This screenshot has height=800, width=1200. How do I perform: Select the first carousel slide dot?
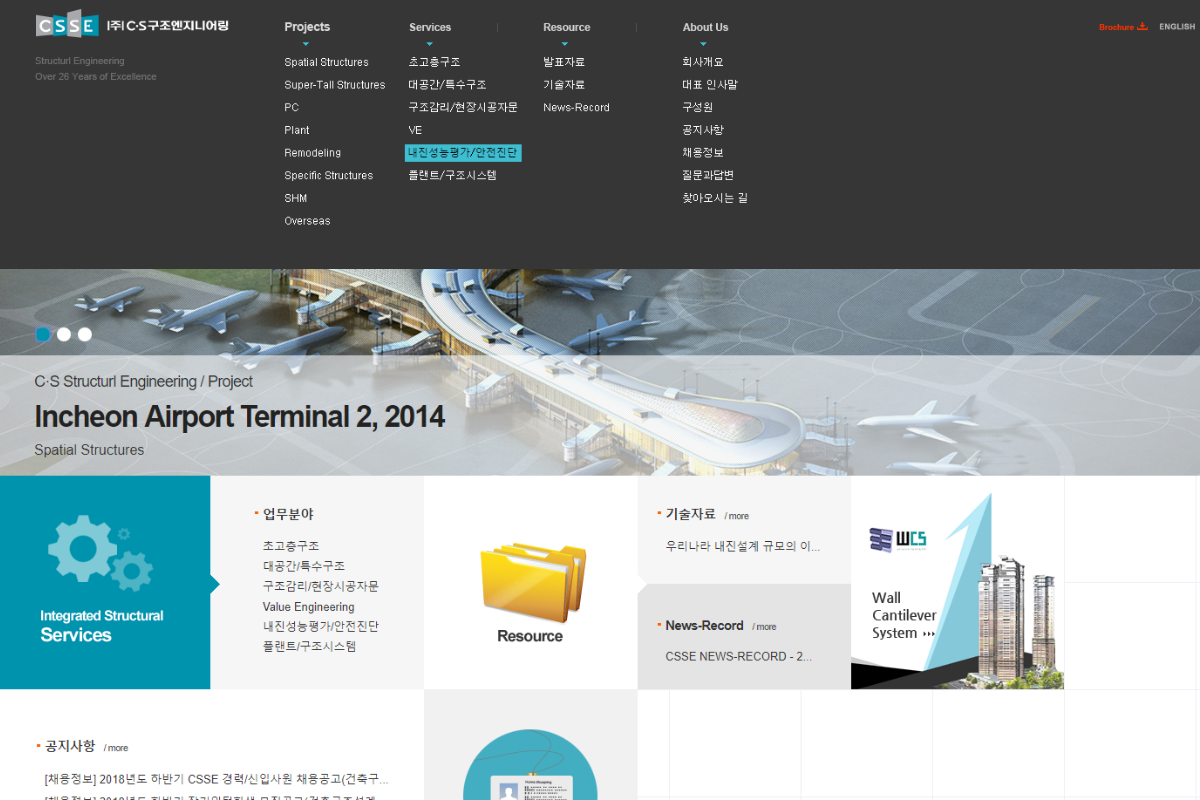tap(43, 335)
